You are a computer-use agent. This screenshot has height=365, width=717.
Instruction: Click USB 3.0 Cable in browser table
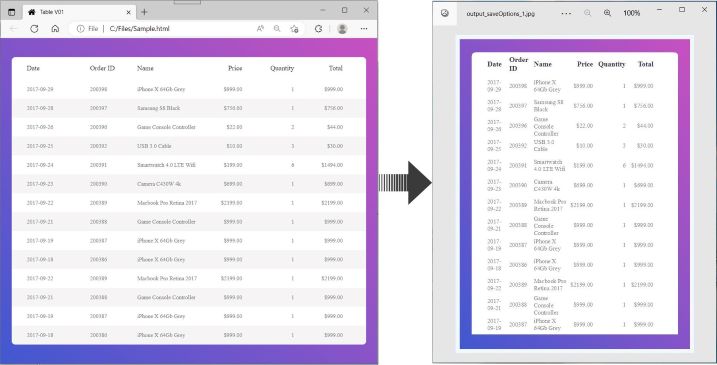pos(154,146)
